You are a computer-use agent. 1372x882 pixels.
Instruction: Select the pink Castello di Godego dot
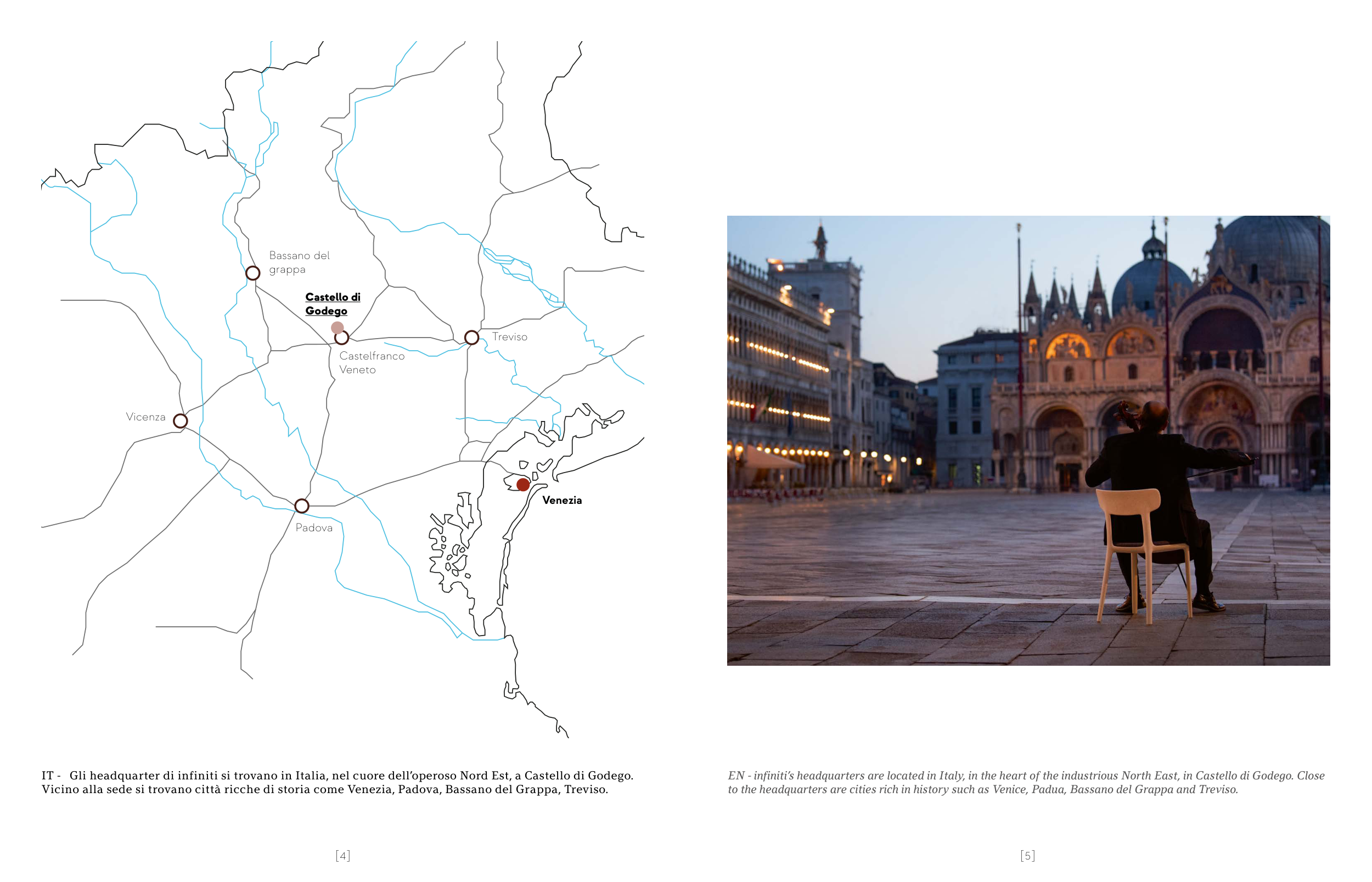tap(338, 327)
